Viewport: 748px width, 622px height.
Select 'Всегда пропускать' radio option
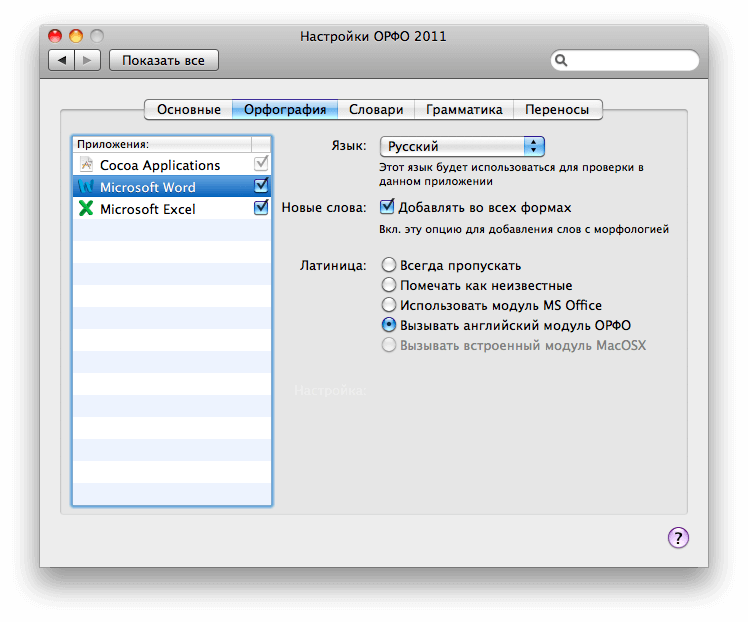pyautogui.click(x=389, y=265)
